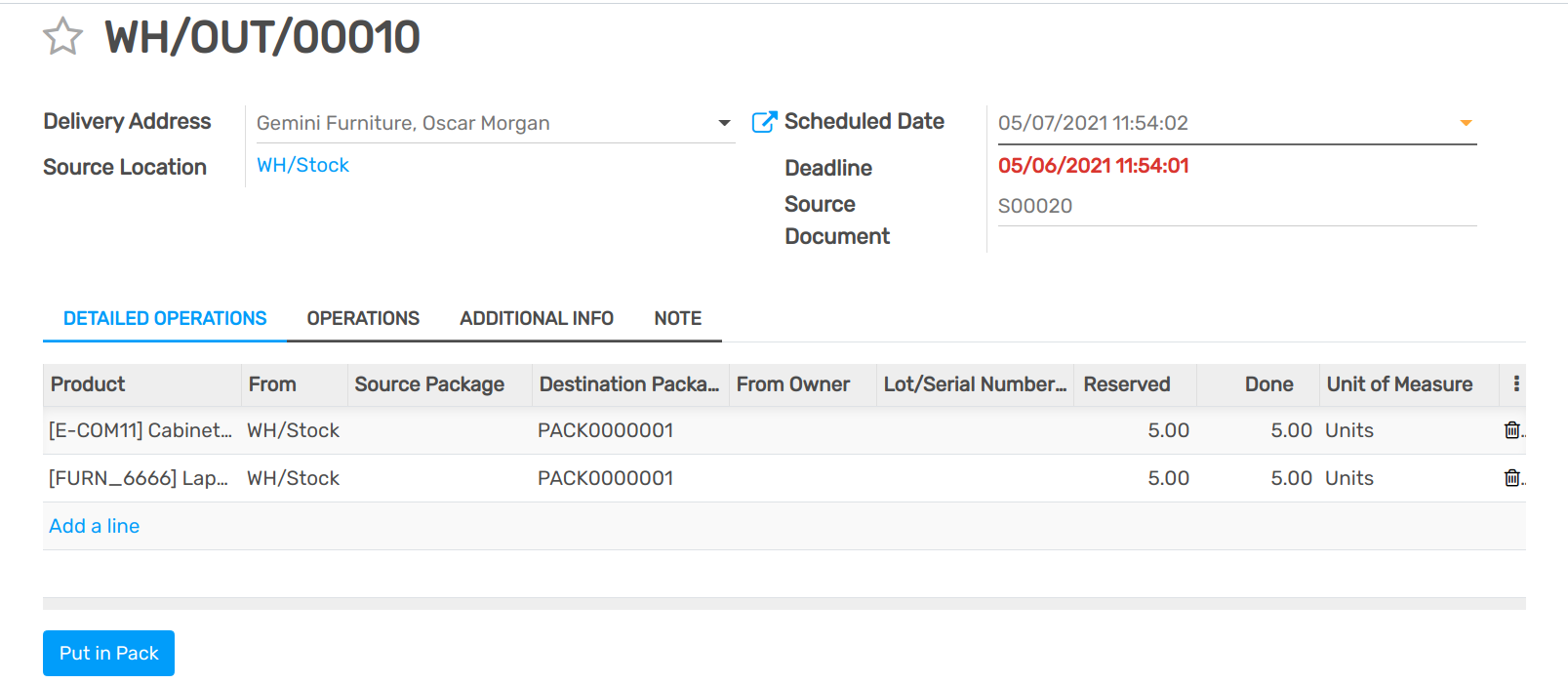1568x683 pixels.
Task: Delete the FURN_6666 line with trash icon
Action: 1511,478
